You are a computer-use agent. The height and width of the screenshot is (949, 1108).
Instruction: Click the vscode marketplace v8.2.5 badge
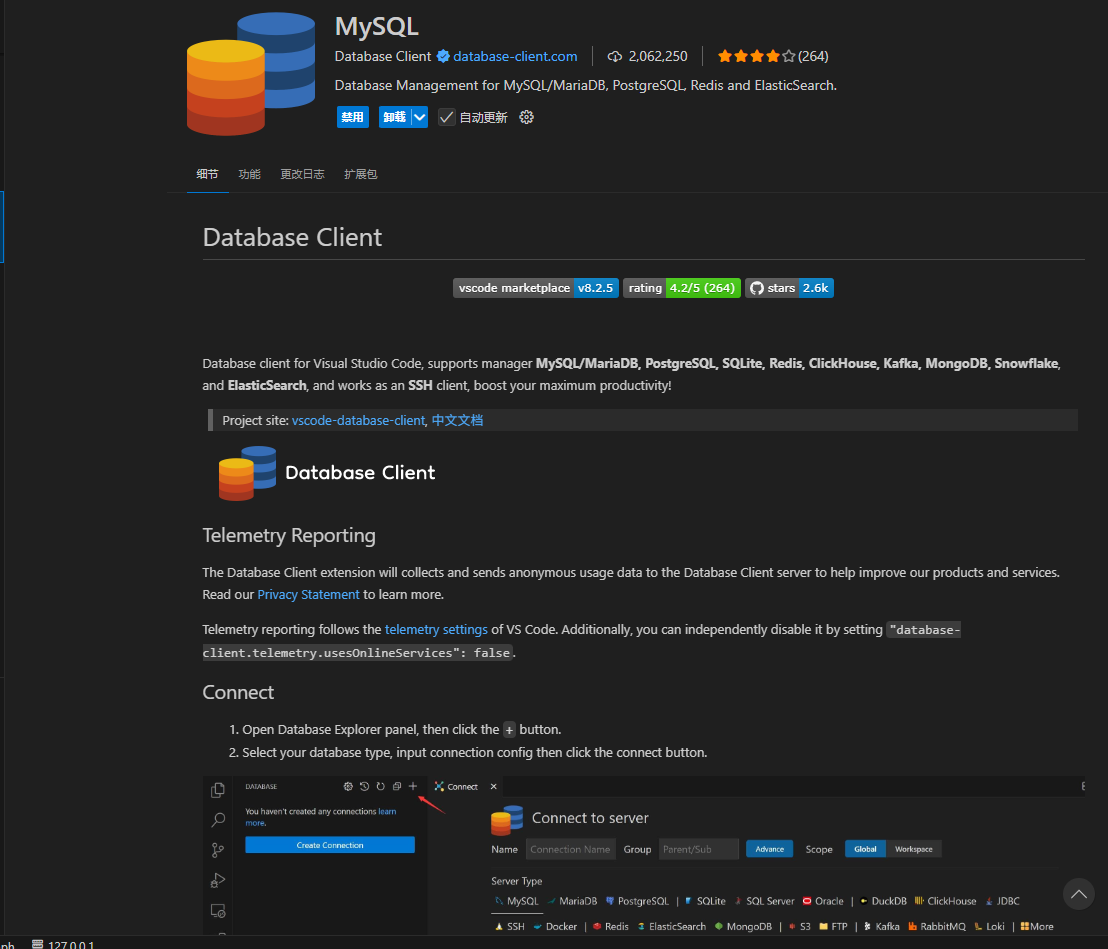[536, 288]
